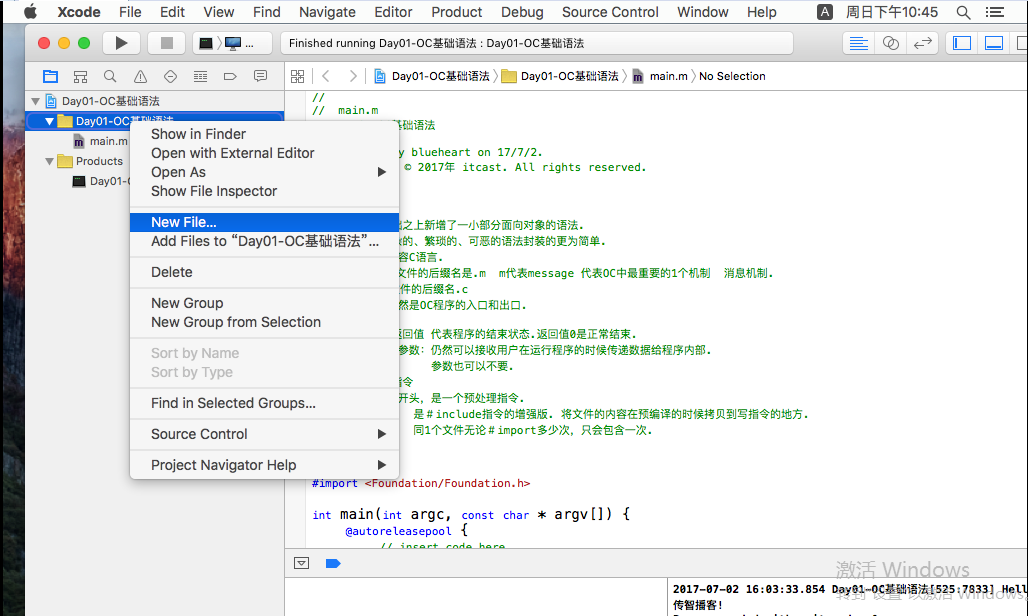The image size is (1028, 616).
Task: Select the Day01 executable under Products
Action: tap(102, 182)
